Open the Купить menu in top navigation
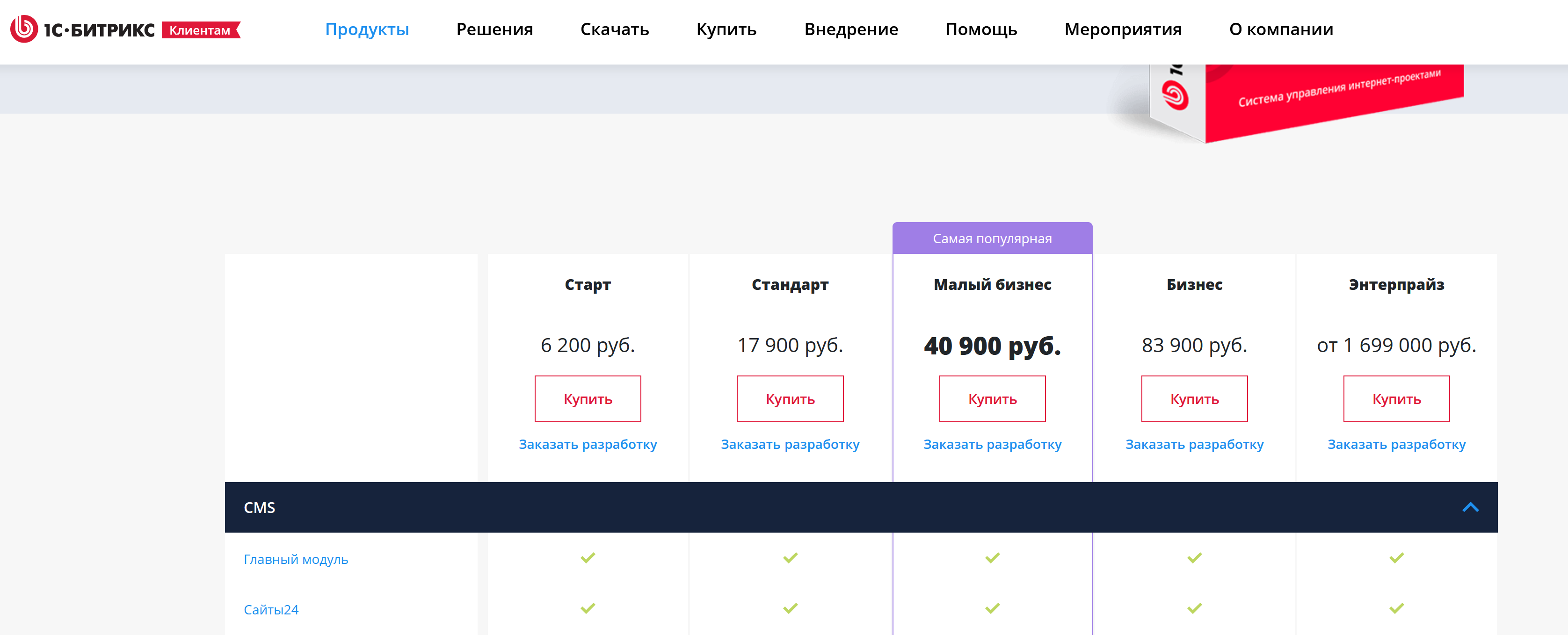Viewport: 1568px width, 635px height. tap(726, 29)
